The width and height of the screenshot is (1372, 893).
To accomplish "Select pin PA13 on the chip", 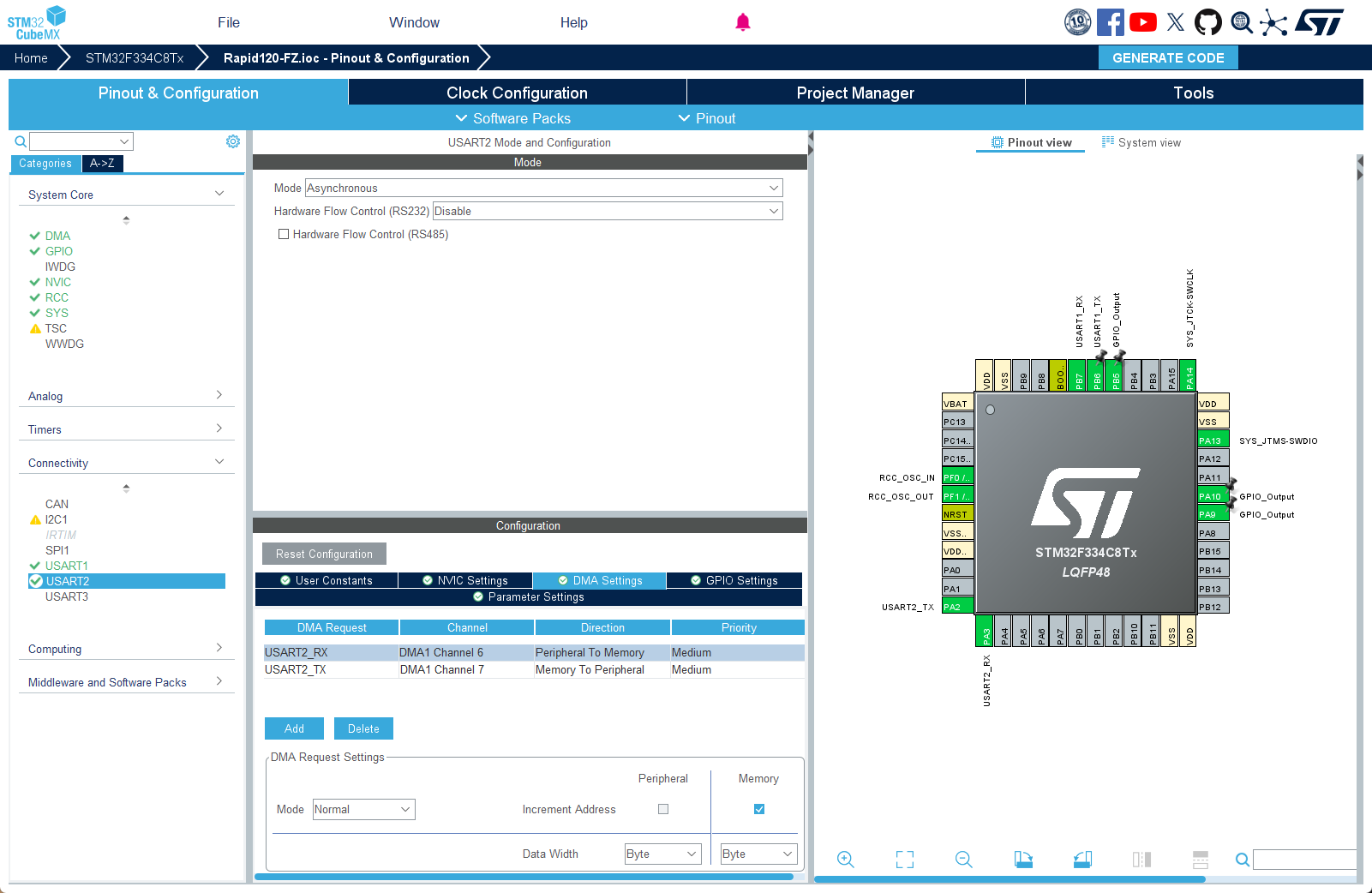I will 1213,441.
